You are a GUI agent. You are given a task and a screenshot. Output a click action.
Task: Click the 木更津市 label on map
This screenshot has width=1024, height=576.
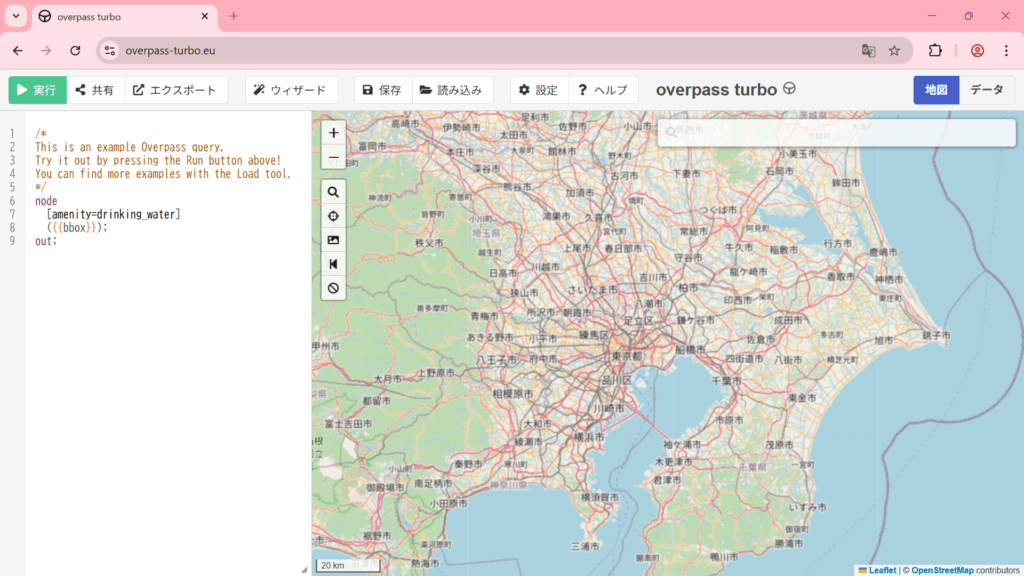[673, 462]
